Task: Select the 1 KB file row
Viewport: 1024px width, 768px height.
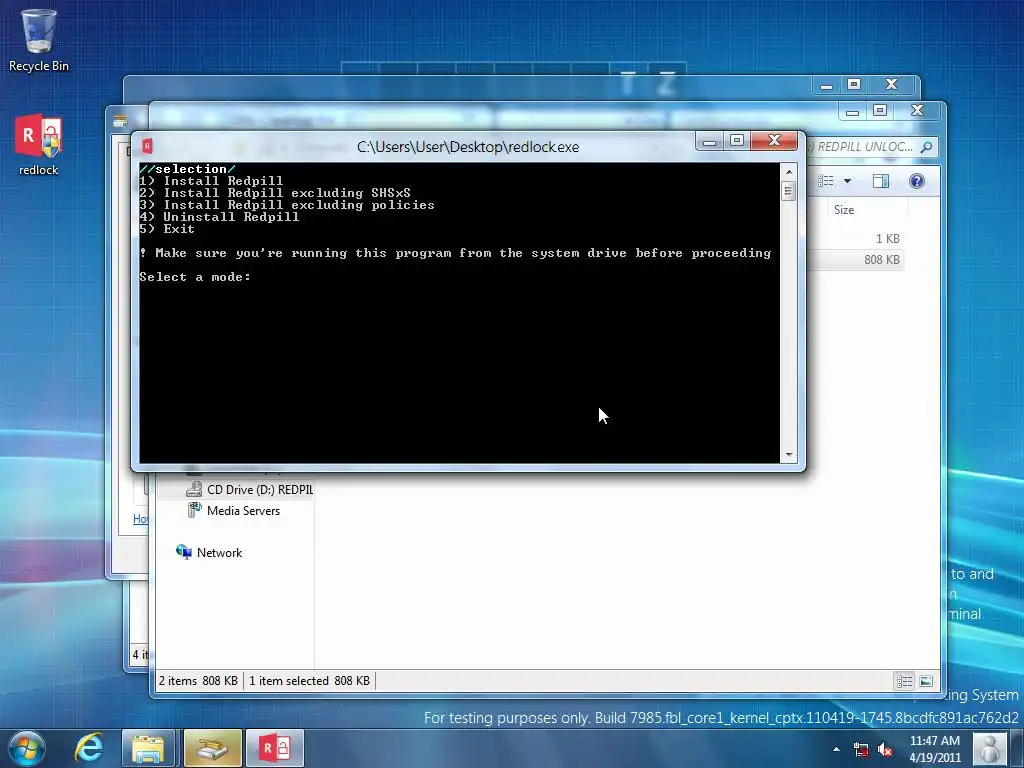Action: coord(856,238)
